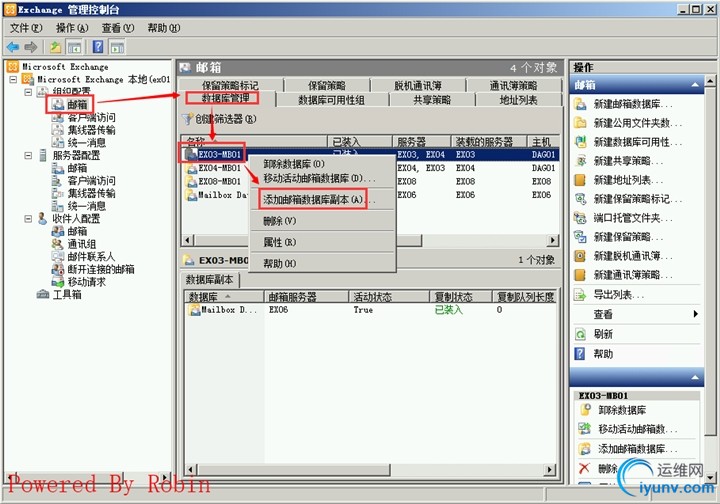Viewport: 720px width, 504px height.
Task: Switch to the 共享策略 tab
Action: pos(432,100)
